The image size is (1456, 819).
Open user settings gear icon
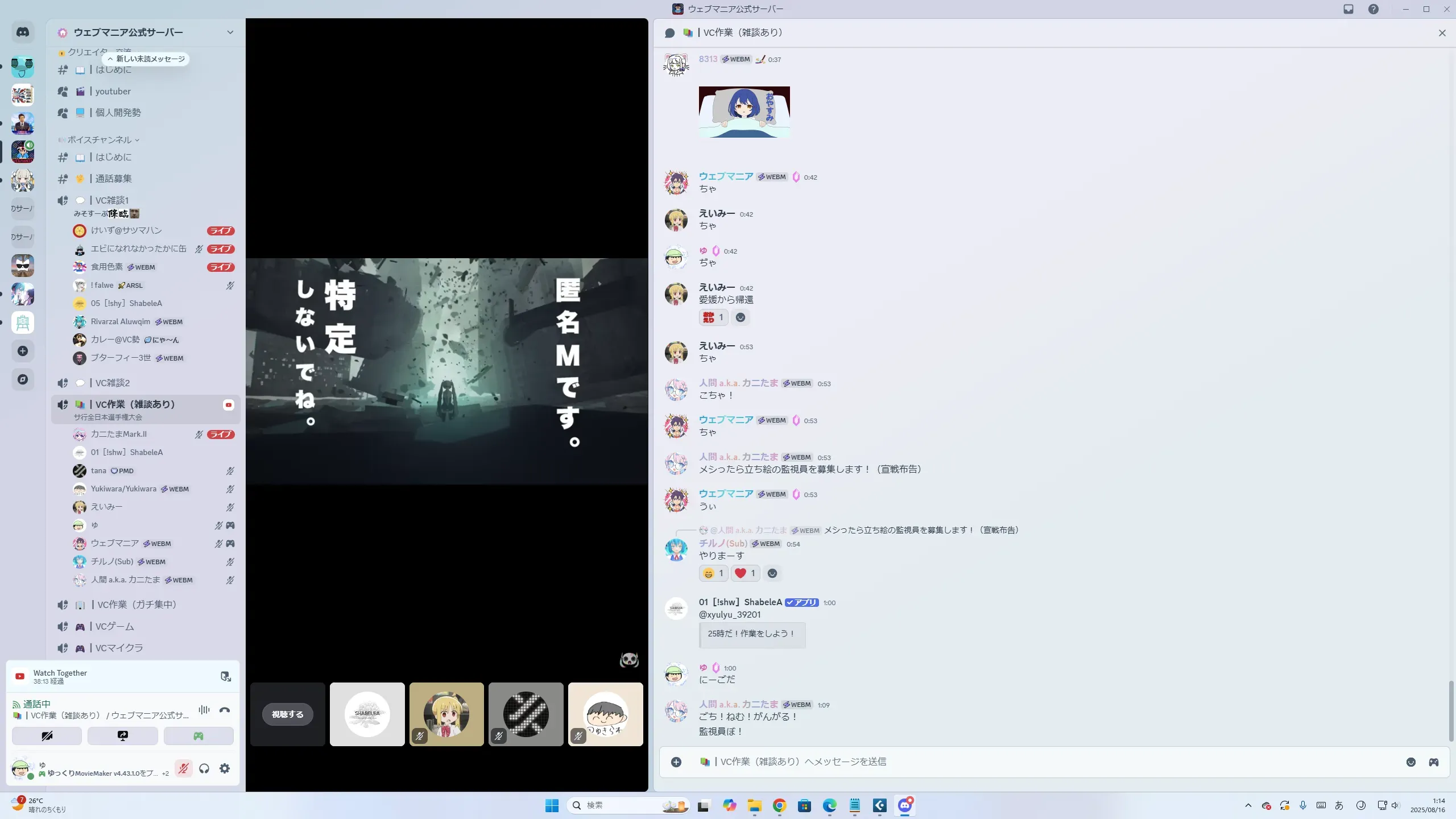(225, 769)
